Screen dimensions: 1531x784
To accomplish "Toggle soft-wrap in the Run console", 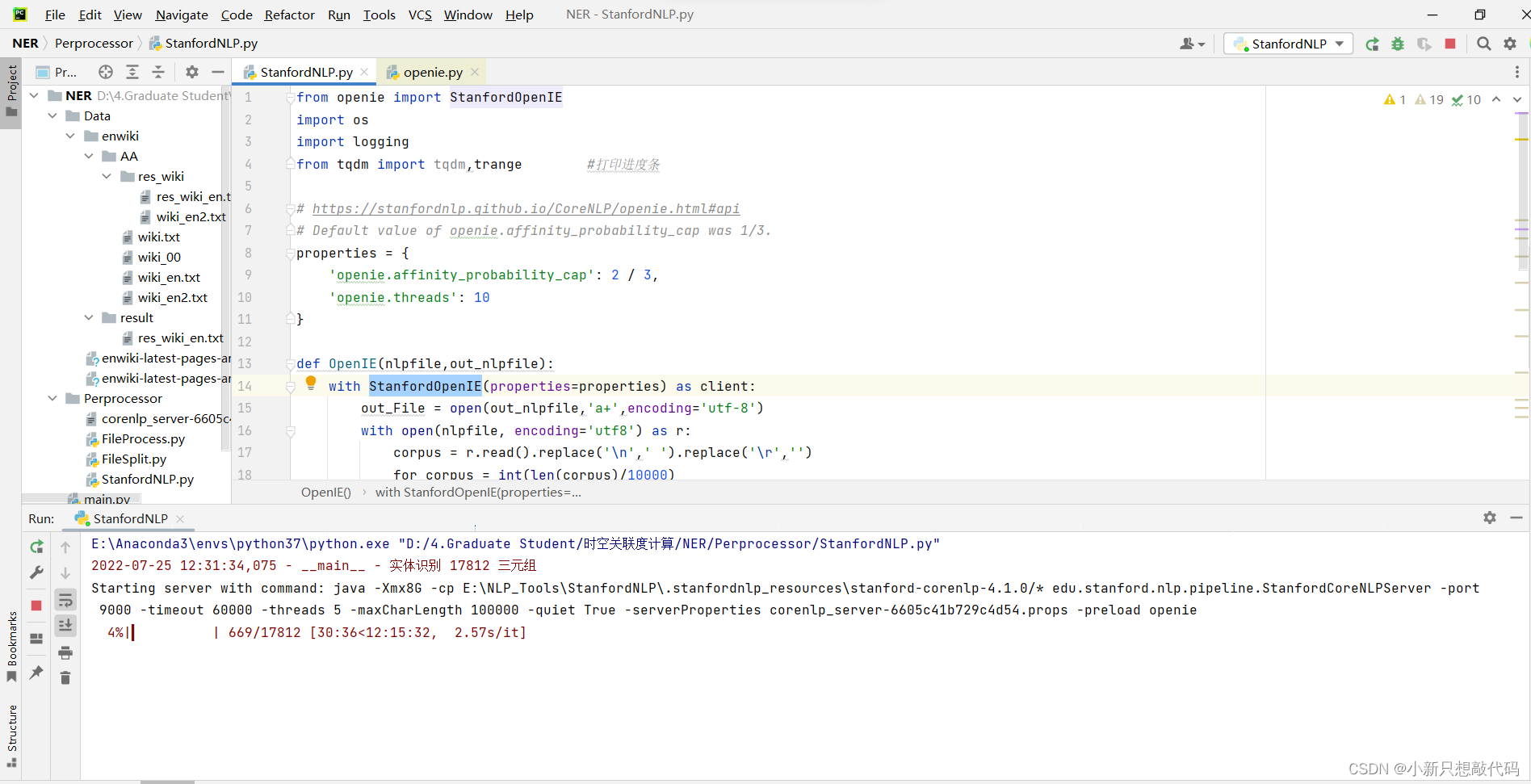I will point(65,599).
